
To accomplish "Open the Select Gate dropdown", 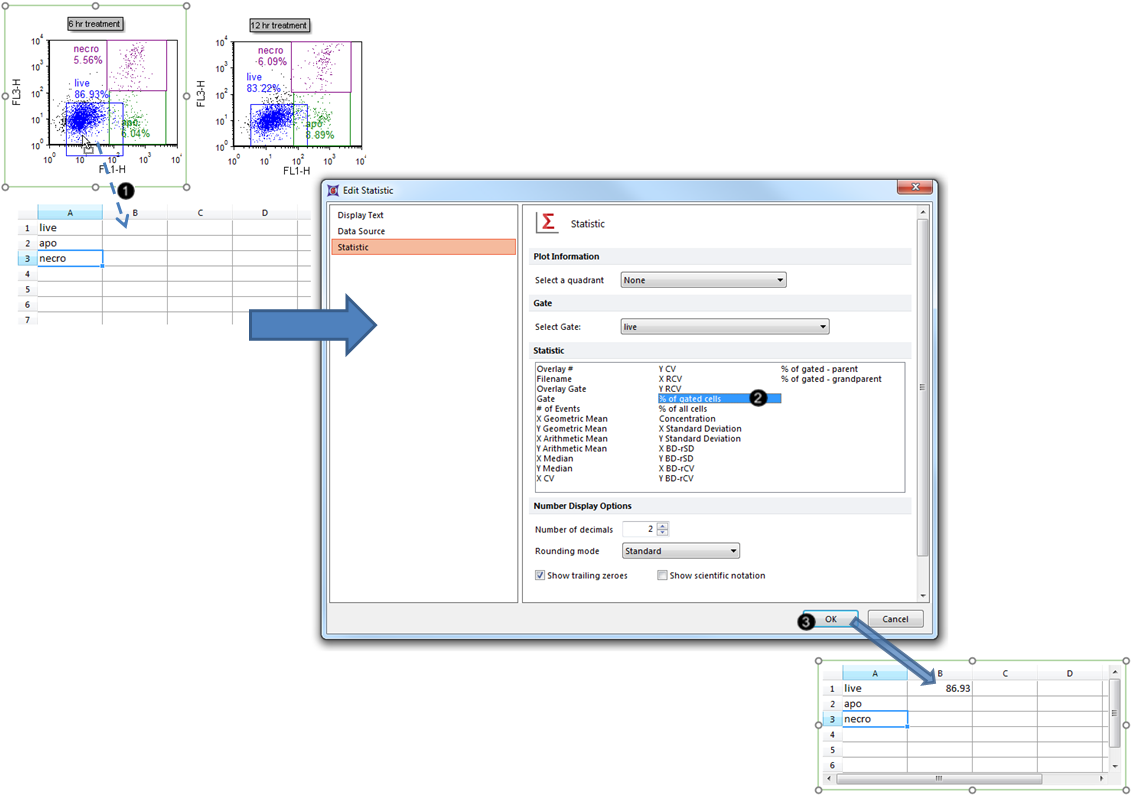I will (x=724, y=327).
